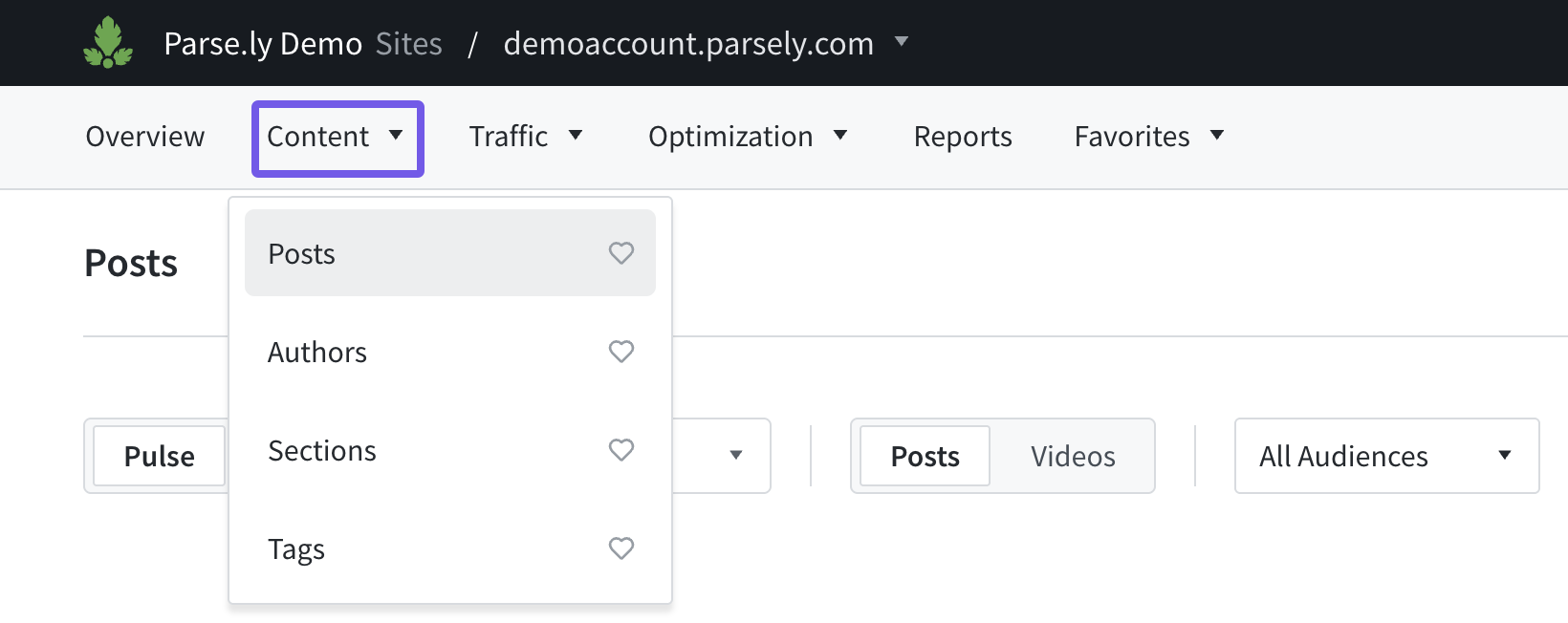
Task: Favorite Sections with its heart icon
Action: point(621,450)
